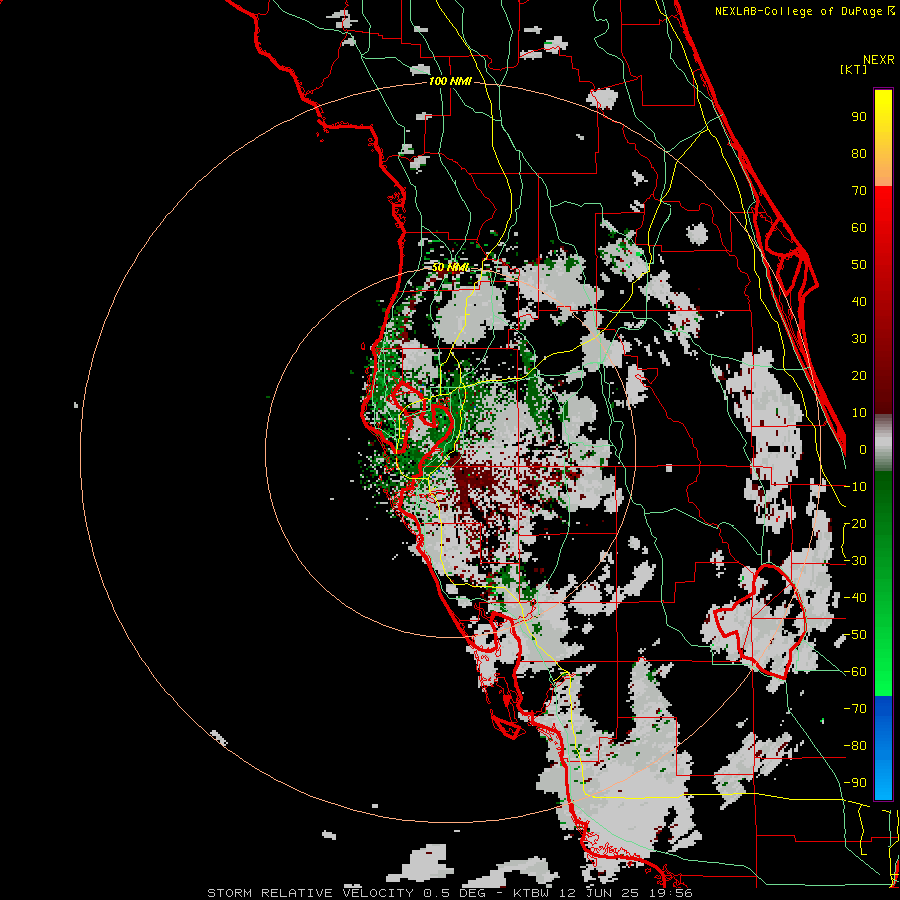Click the 50 NMI range ring label
The width and height of the screenshot is (900, 900).
tap(451, 267)
